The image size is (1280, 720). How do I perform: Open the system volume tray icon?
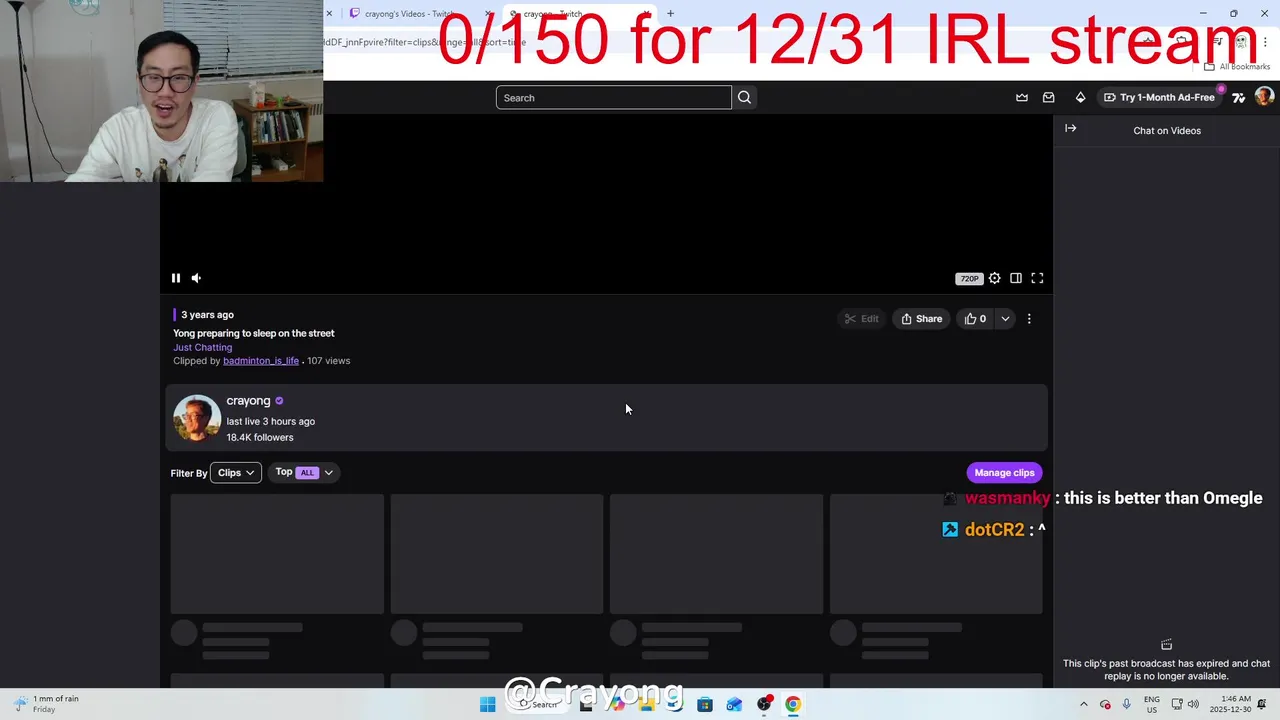point(1193,704)
